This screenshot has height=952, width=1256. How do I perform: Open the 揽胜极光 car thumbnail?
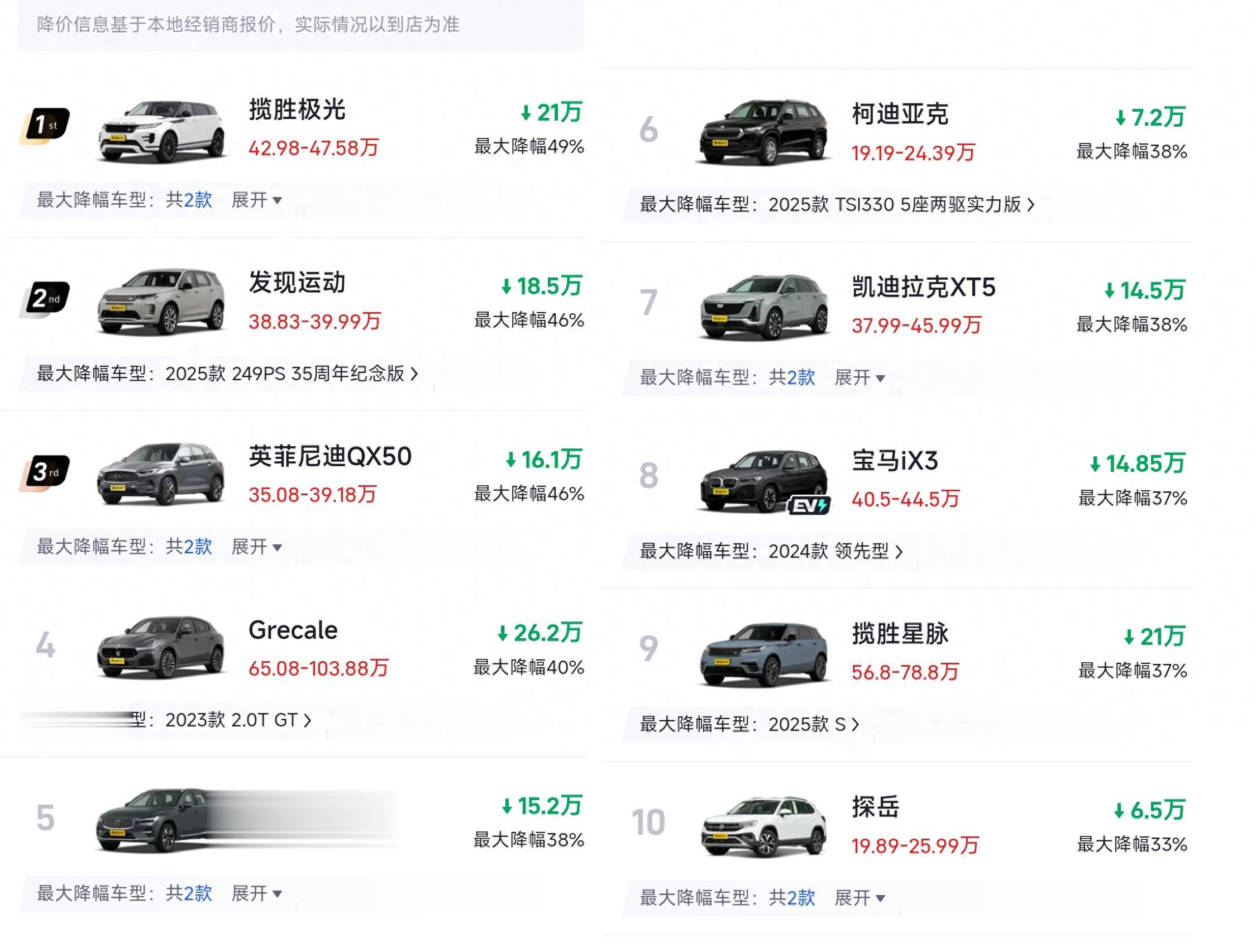[161, 132]
